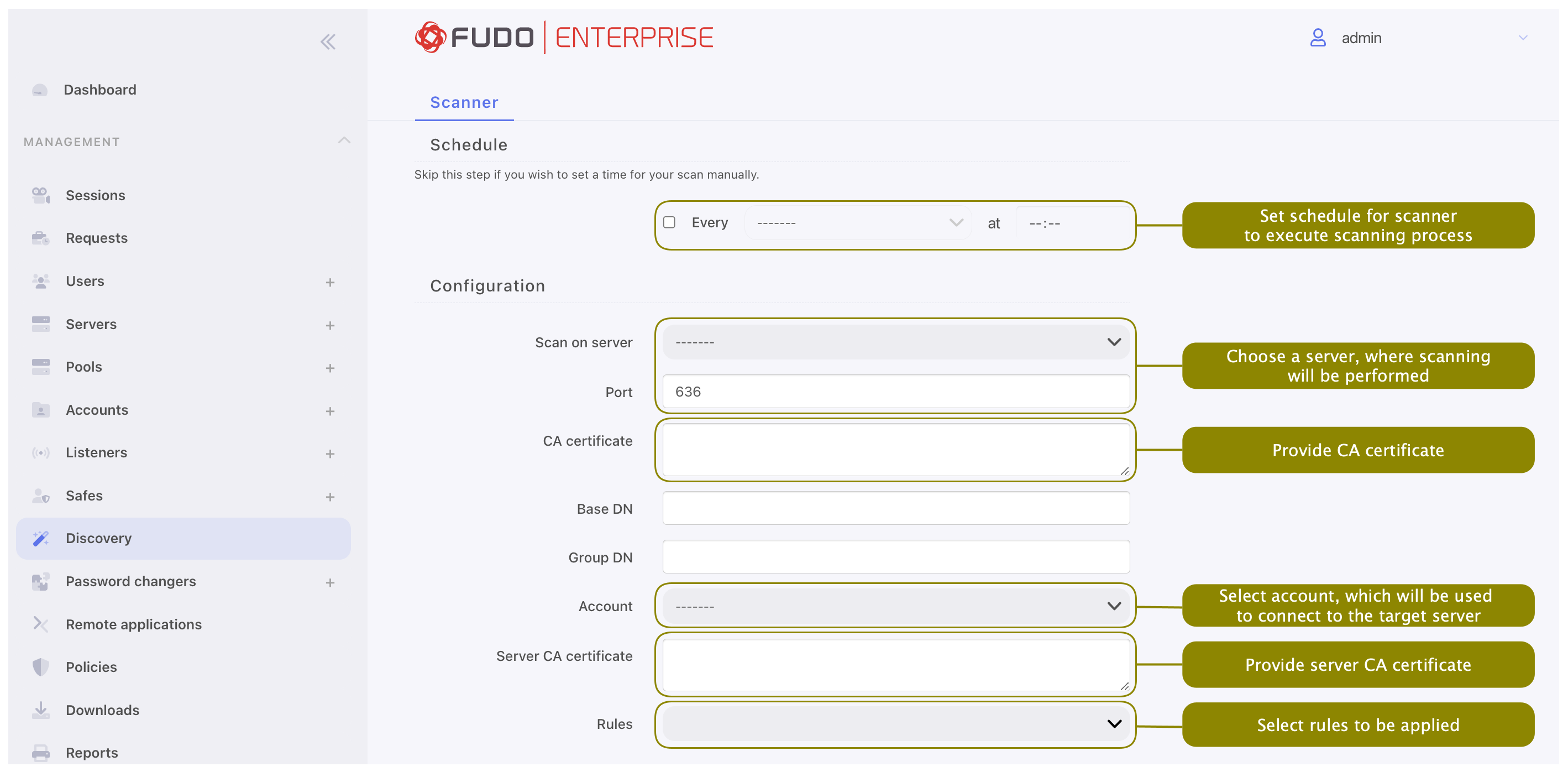Collapse the sidebar with the double-chevron icon

(328, 41)
